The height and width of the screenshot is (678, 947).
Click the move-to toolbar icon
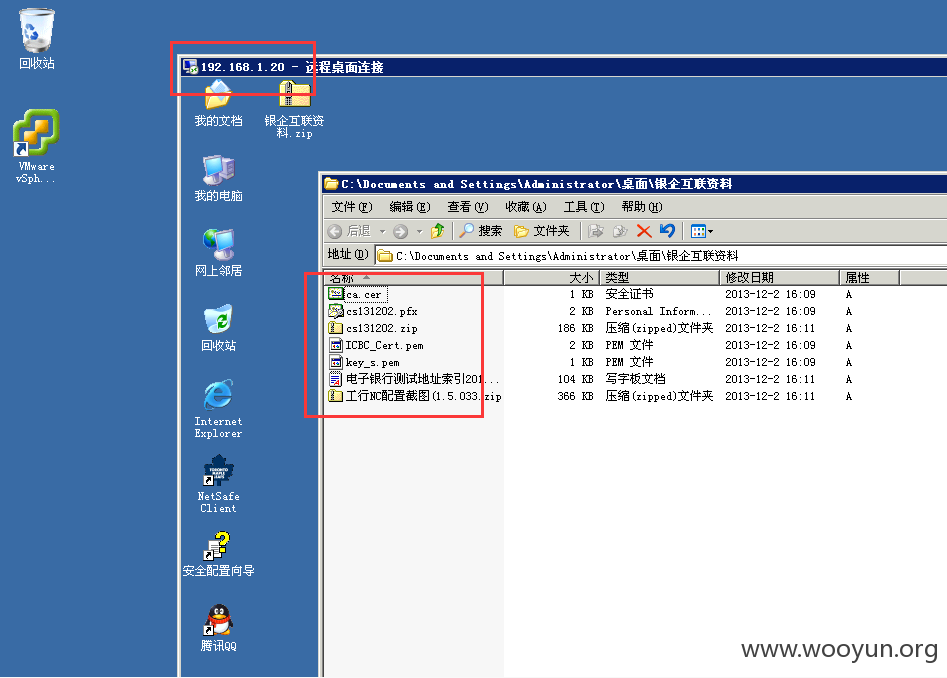[595, 231]
